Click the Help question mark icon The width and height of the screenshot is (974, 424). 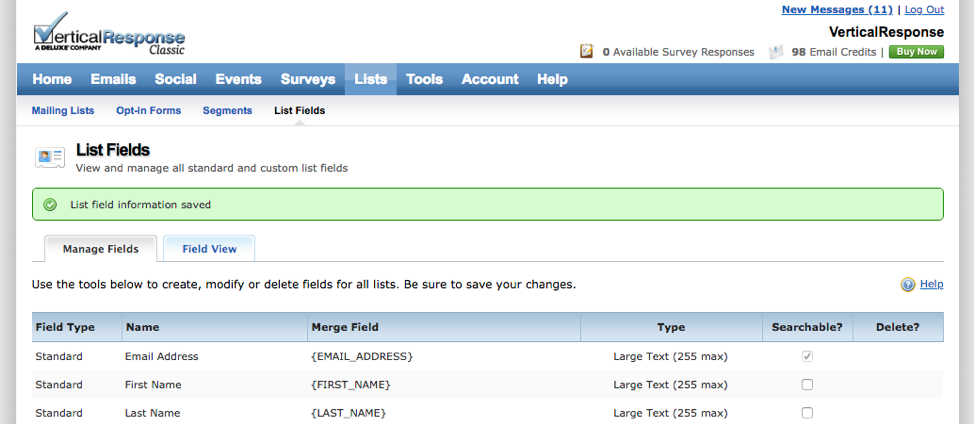click(x=908, y=284)
